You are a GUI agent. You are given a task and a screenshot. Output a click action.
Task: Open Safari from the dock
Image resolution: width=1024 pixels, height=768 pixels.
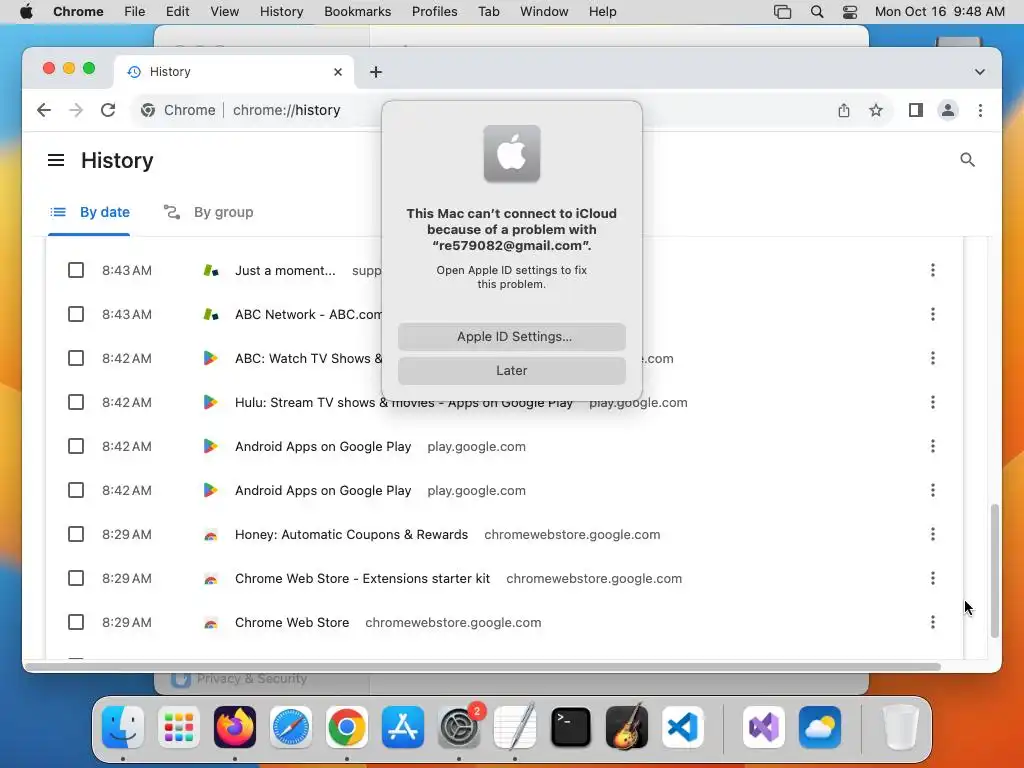point(291,727)
